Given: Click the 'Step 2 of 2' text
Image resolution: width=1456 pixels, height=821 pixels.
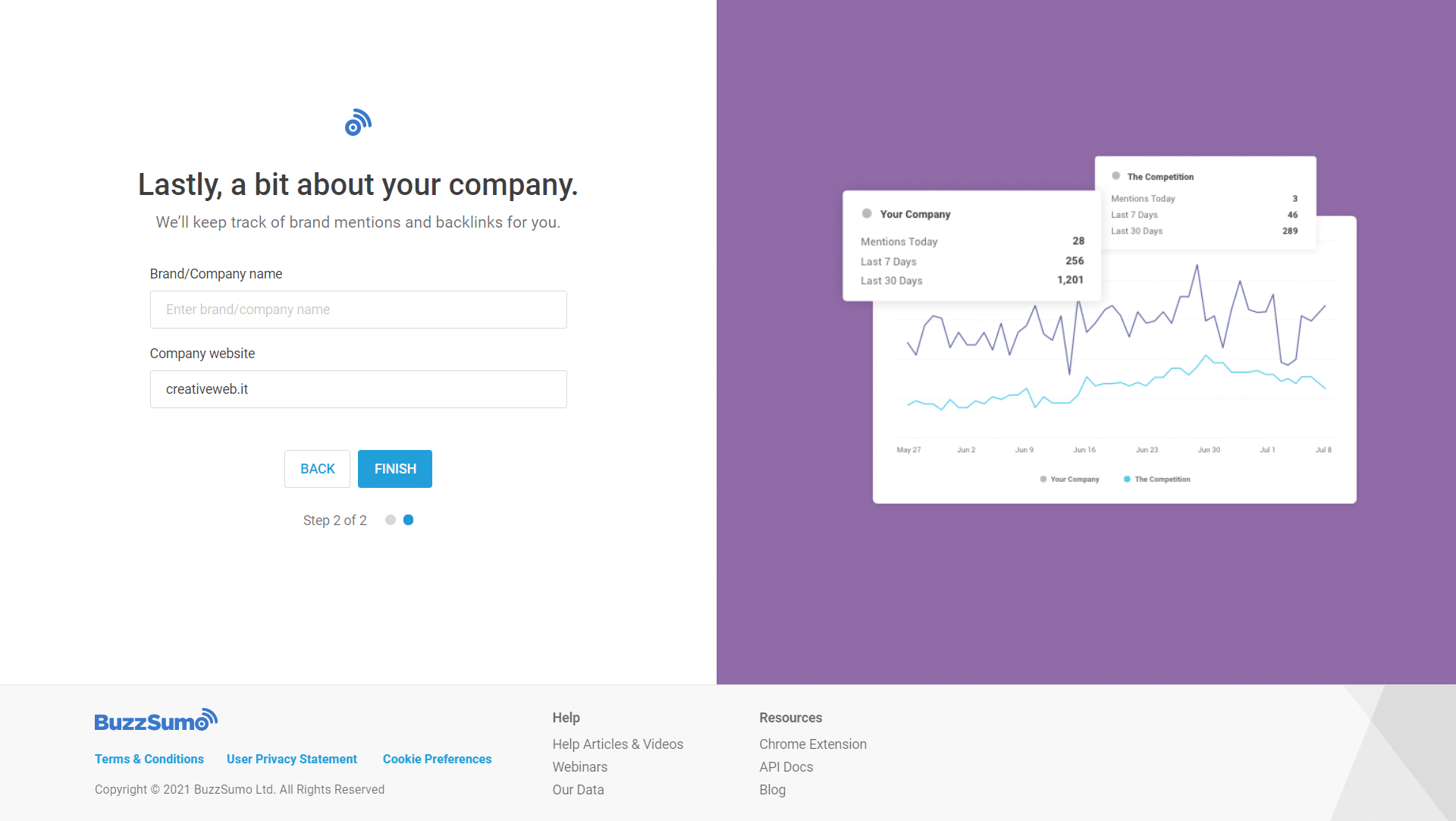Looking at the screenshot, I should [335, 521].
